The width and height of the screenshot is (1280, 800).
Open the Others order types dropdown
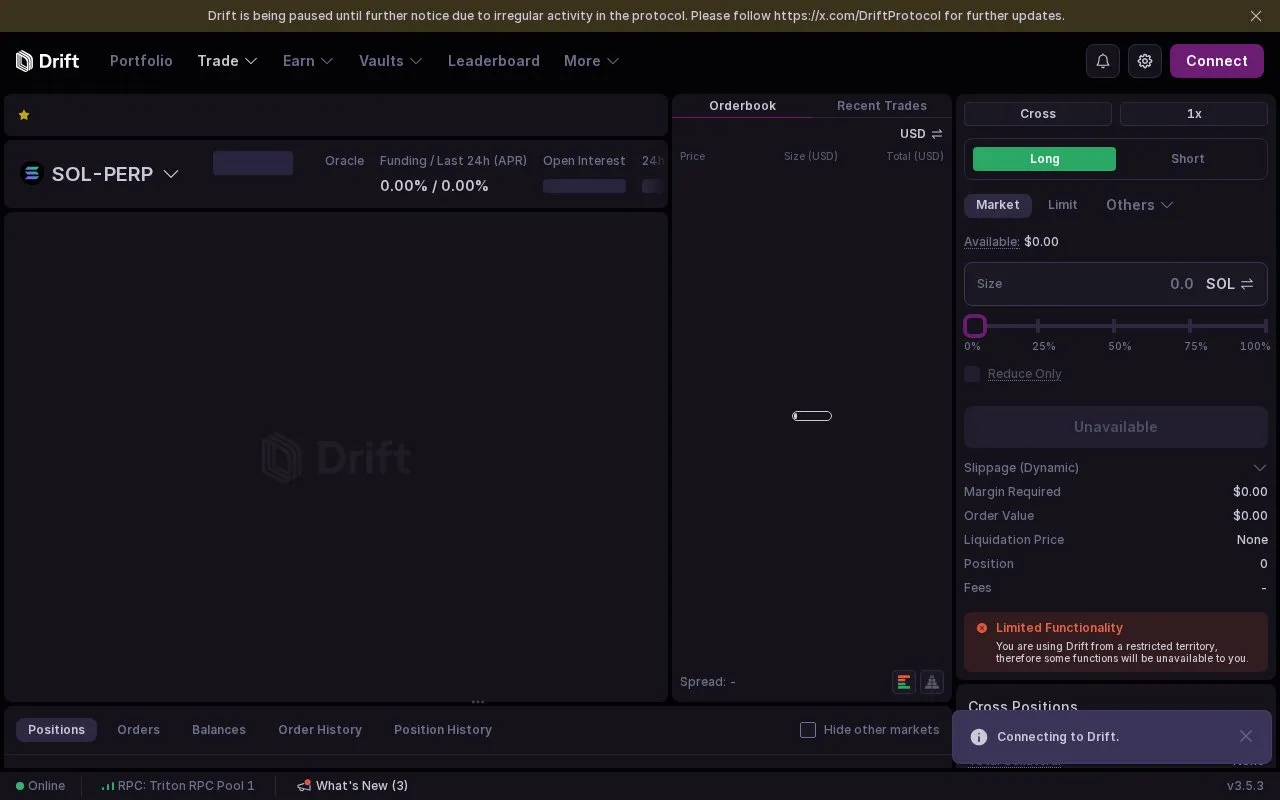(1140, 205)
